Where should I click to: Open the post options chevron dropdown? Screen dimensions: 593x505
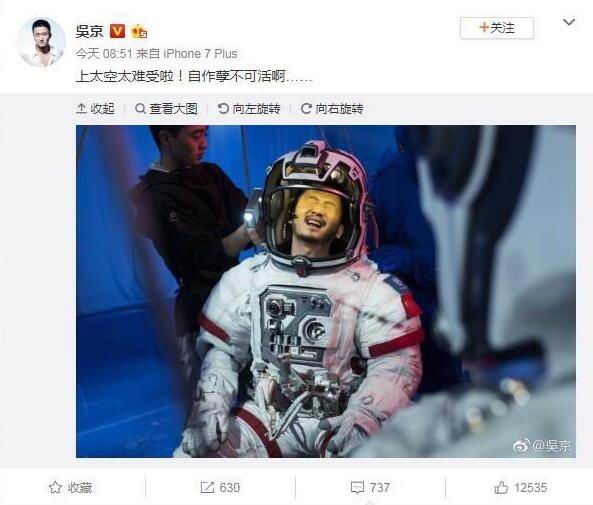pyautogui.click(x=569, y=22)
